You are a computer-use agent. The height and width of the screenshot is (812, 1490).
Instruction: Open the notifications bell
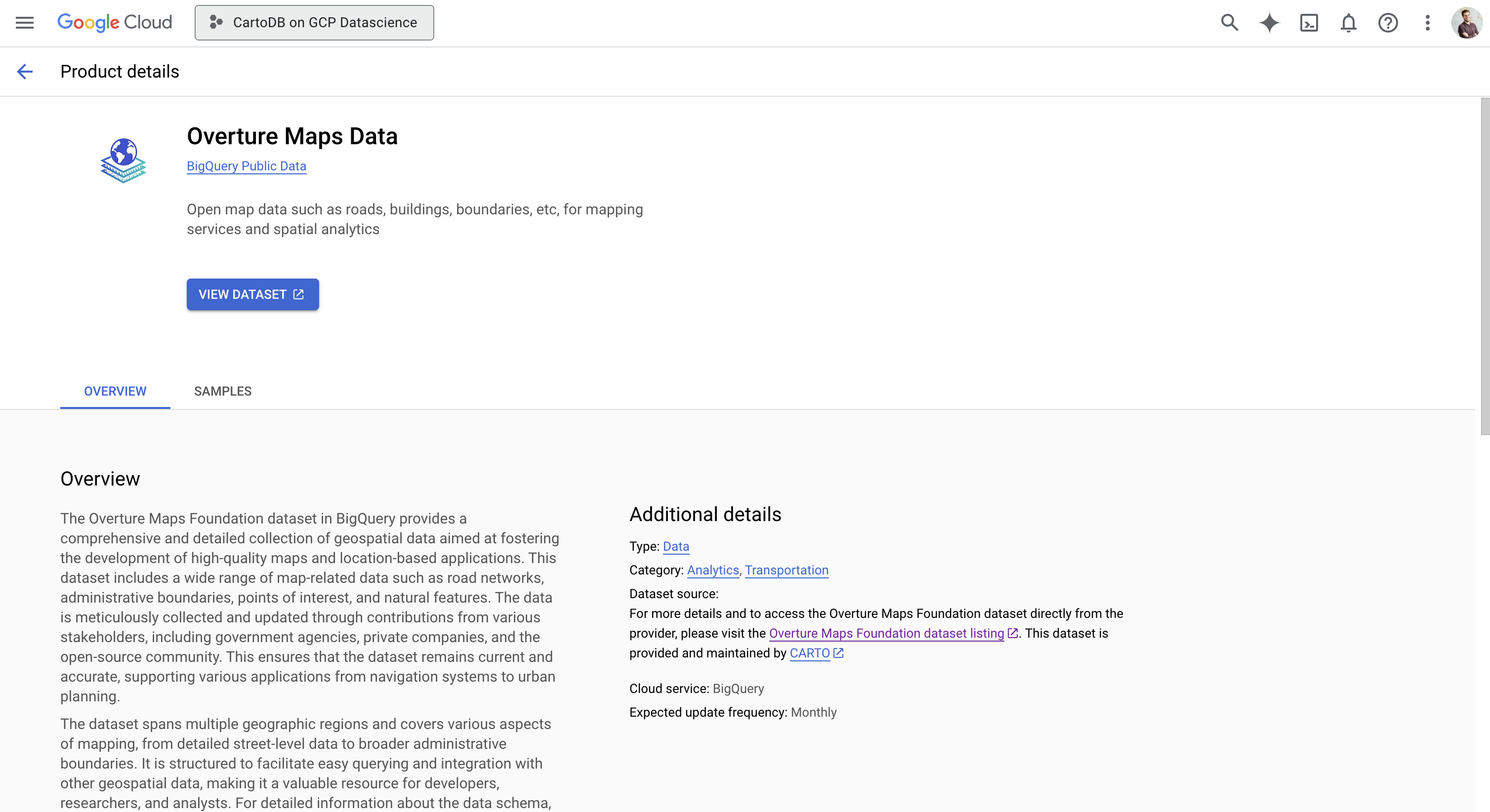1348,23
